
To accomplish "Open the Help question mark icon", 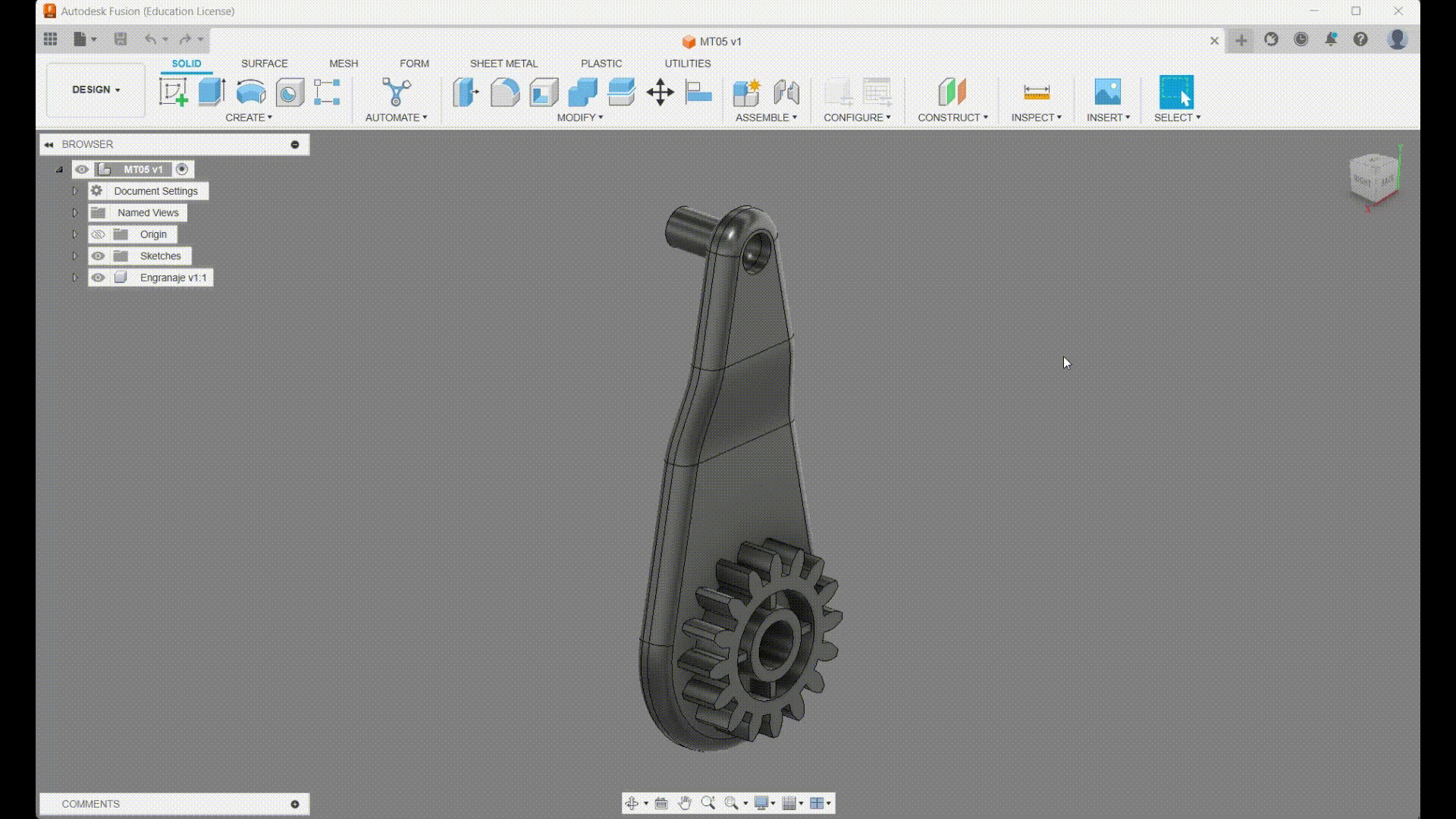I will 1360,39.
